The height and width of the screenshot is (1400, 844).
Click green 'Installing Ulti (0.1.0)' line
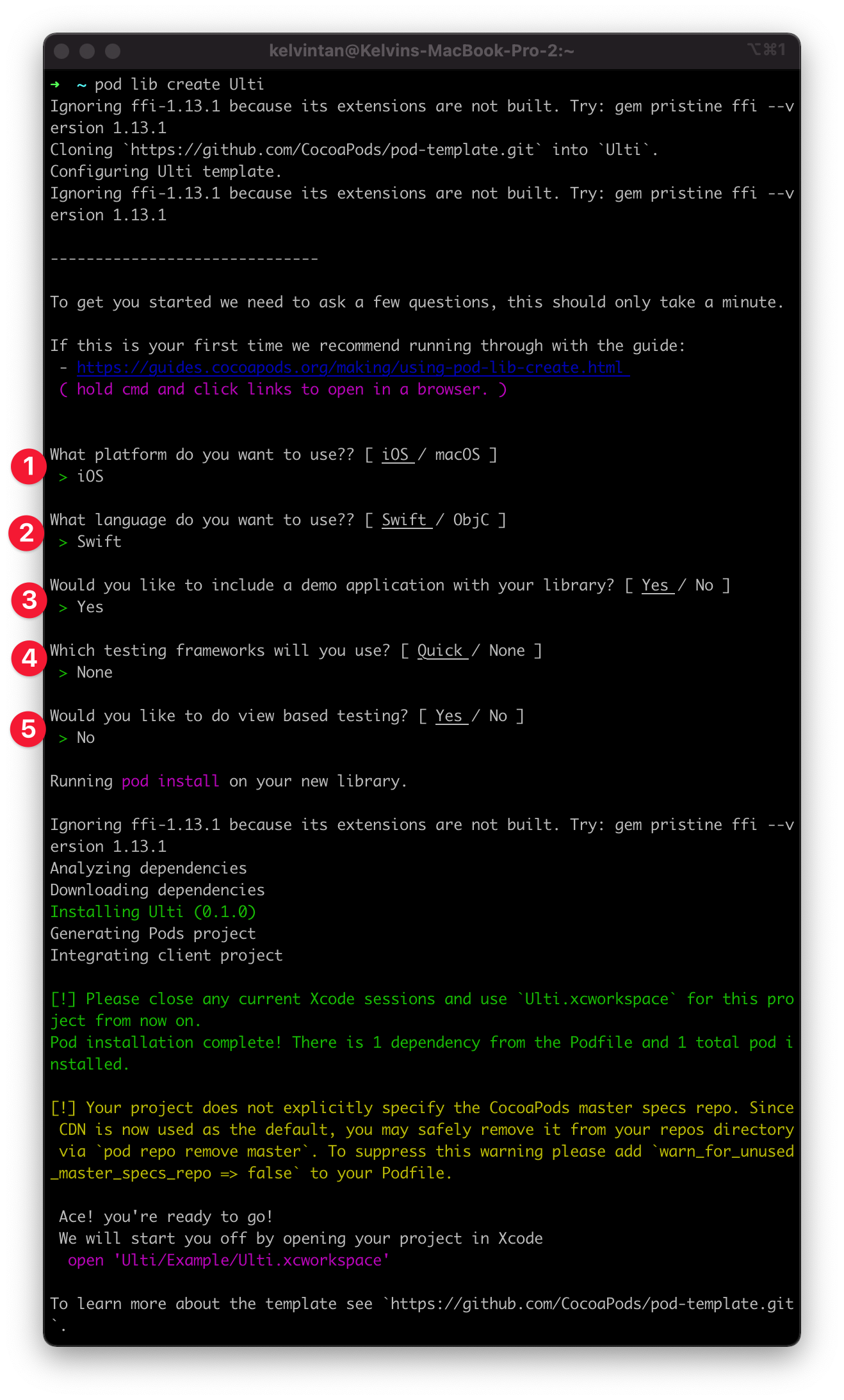[153, 912]
